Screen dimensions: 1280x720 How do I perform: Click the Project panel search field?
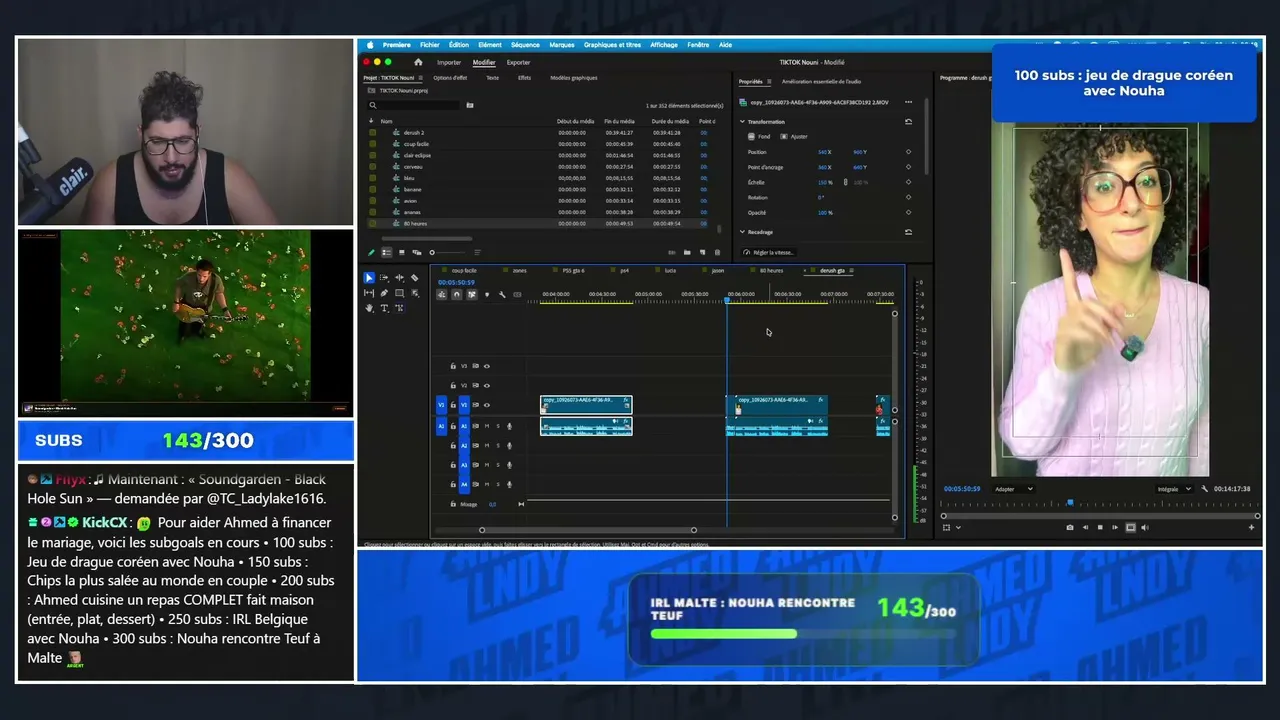click(414, 105)
